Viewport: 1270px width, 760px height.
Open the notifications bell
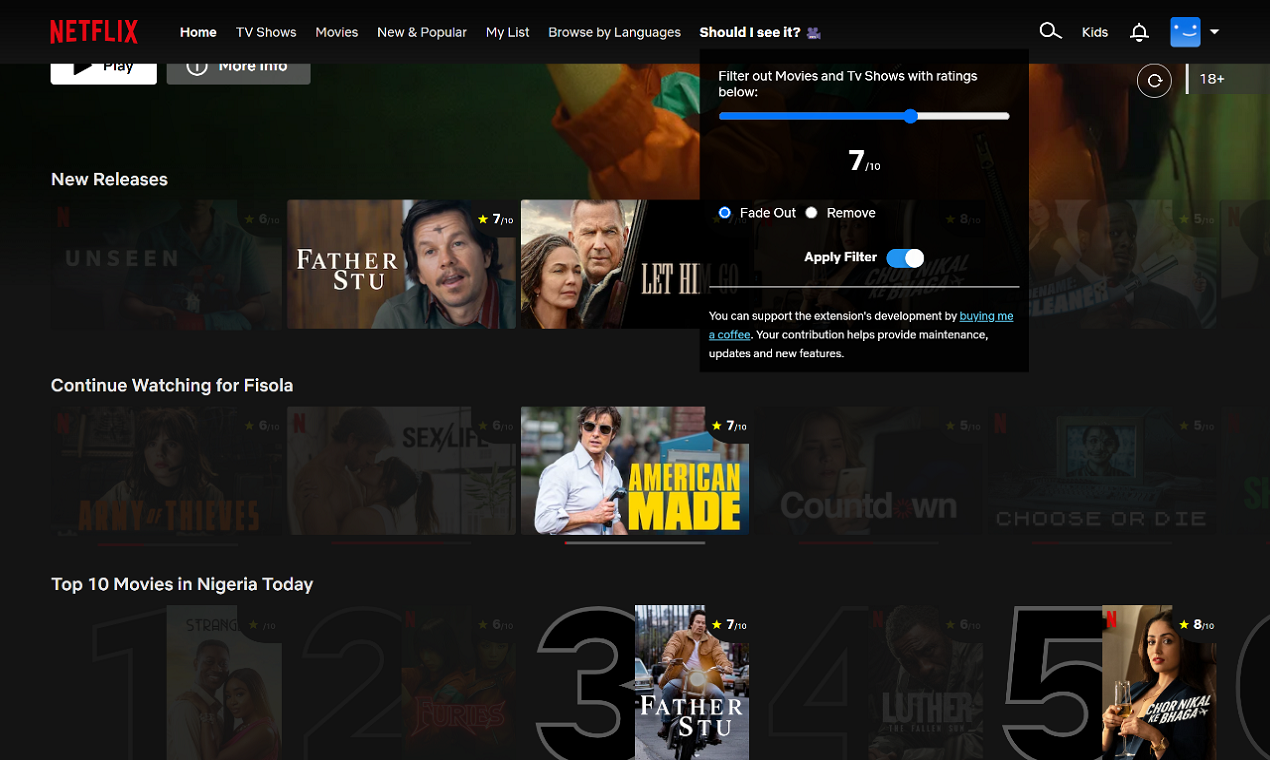tap(1139, 32)
